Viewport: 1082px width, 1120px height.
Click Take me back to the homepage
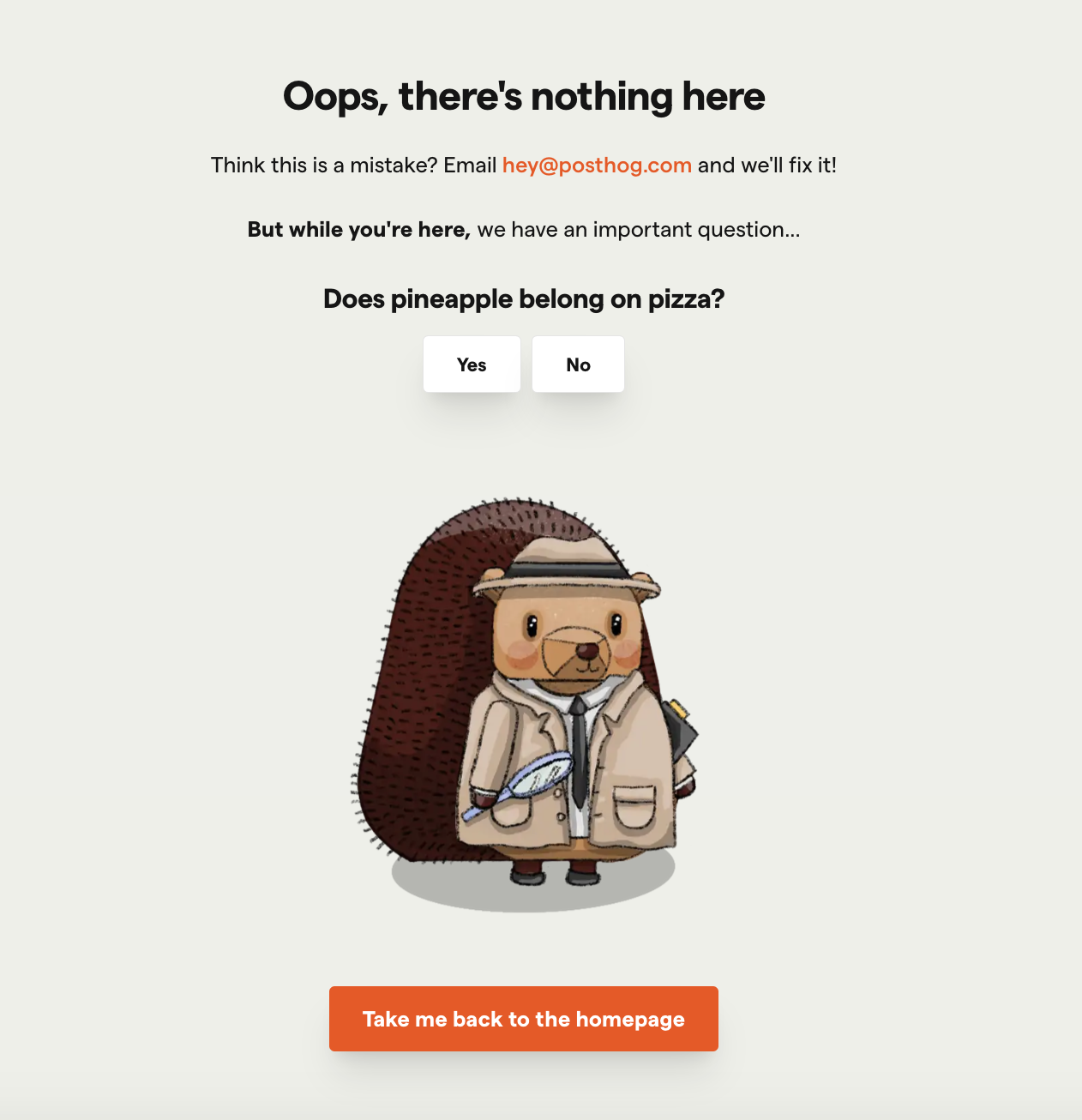point(524,1019)
